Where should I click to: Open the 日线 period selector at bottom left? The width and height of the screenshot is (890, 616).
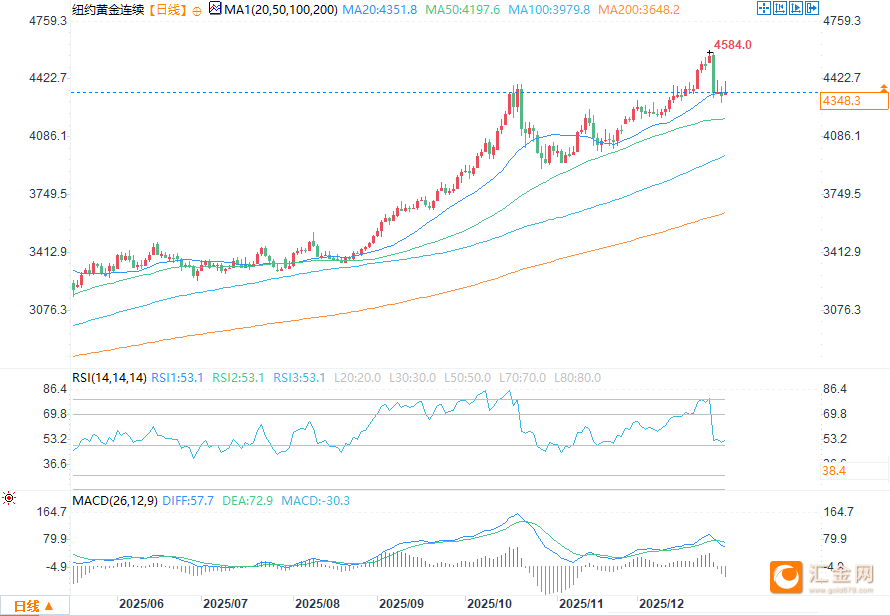click(x=35, y=606)
